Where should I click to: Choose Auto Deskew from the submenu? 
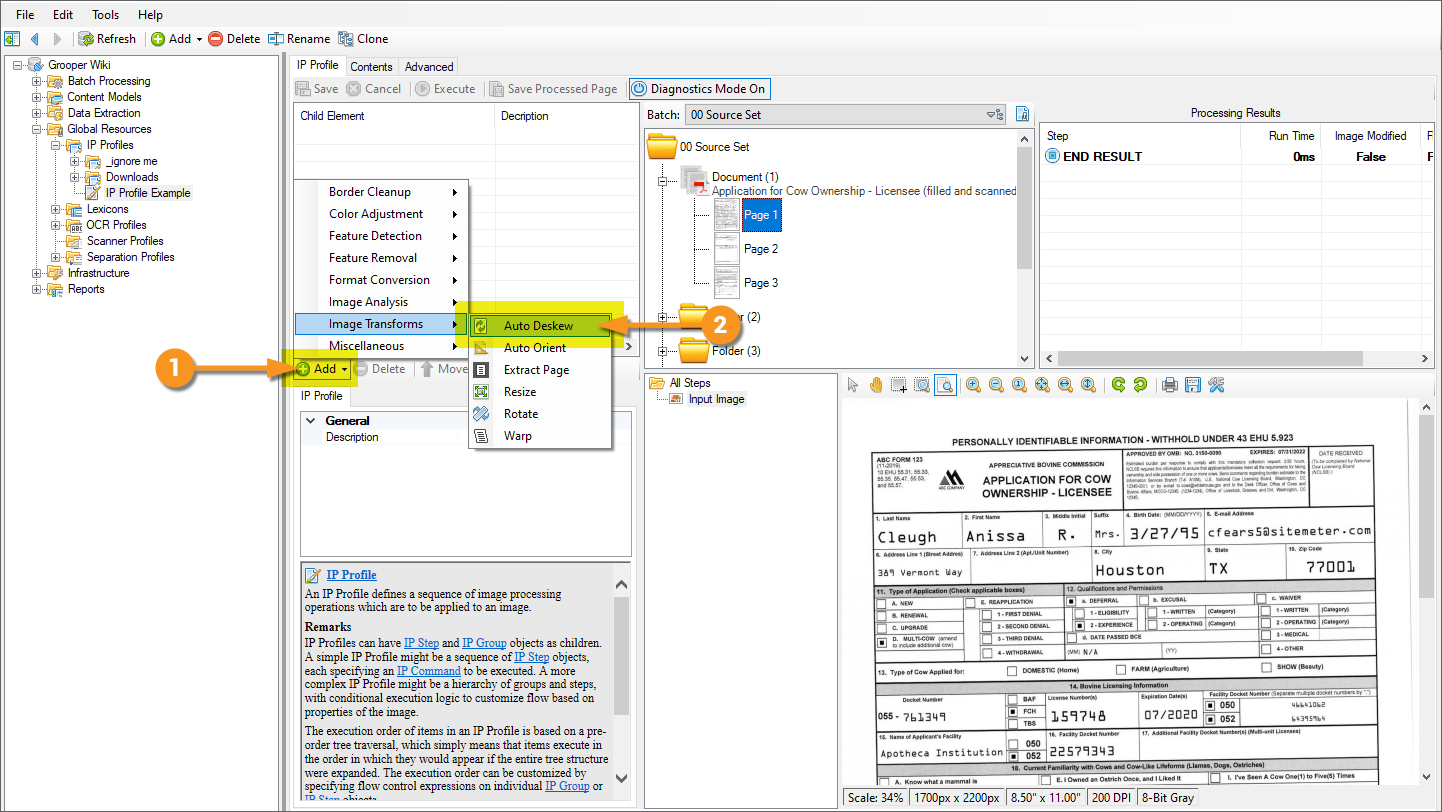[538, 326]
